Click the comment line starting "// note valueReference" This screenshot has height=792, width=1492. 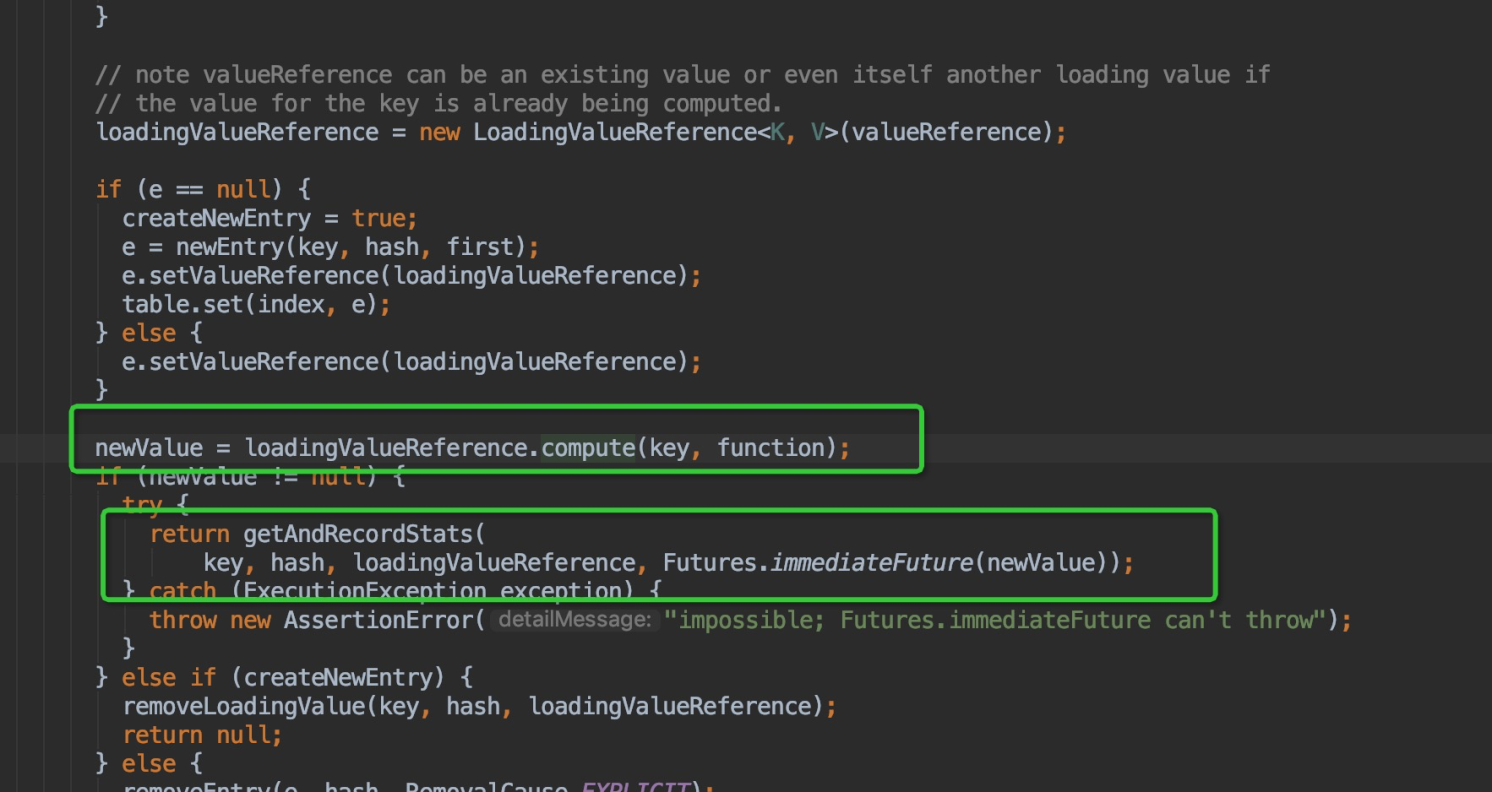[x=683, y=75]
